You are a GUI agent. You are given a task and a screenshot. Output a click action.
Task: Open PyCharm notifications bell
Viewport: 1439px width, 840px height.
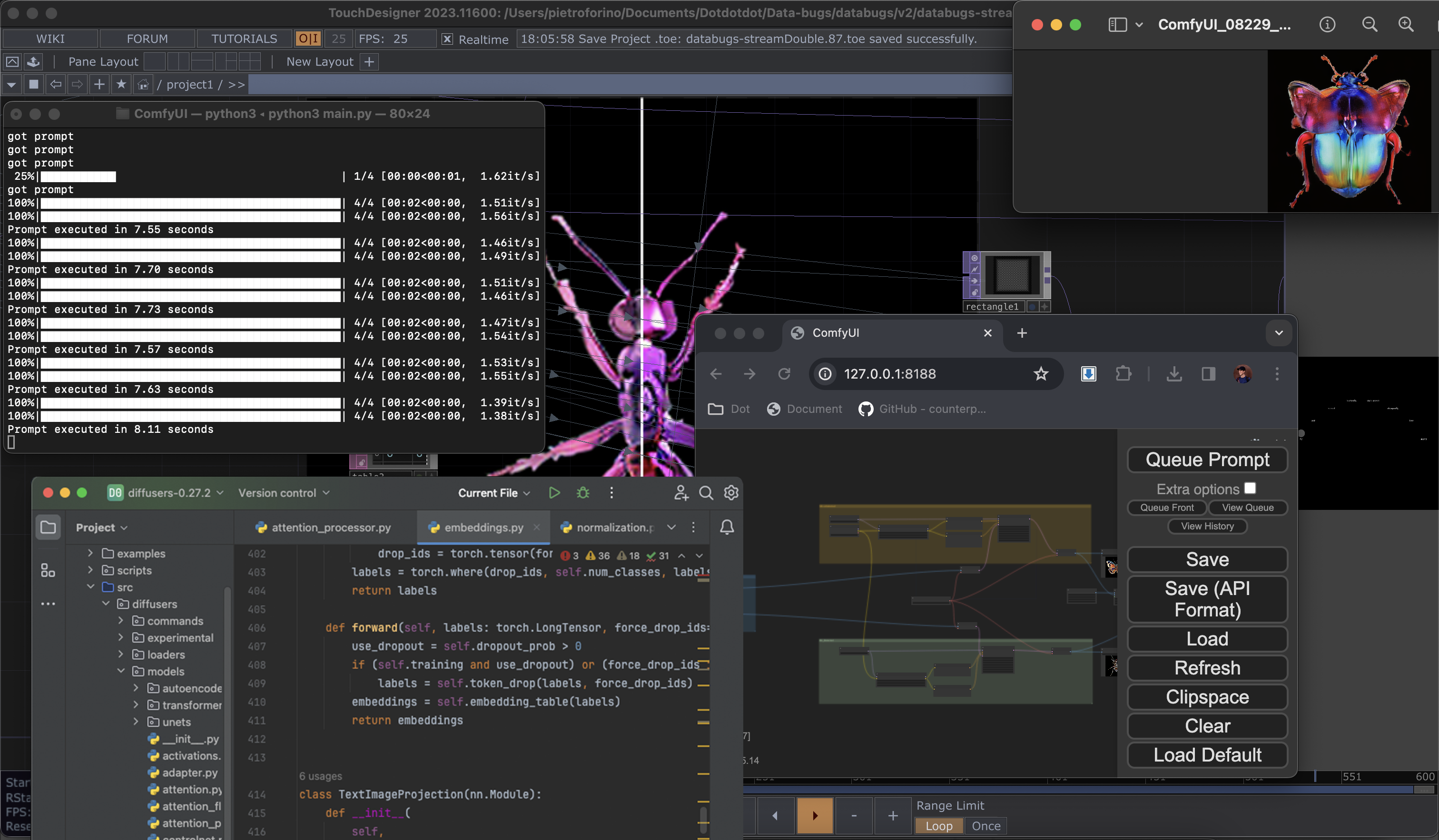coord(726,527)
